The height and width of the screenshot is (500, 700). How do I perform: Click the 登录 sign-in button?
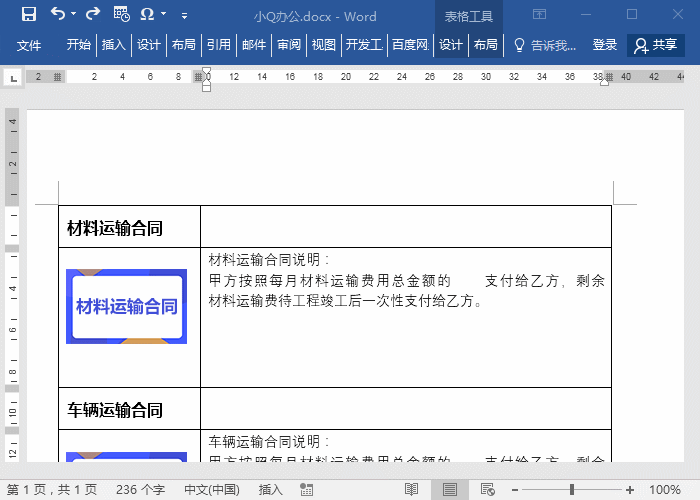point(604,45)
